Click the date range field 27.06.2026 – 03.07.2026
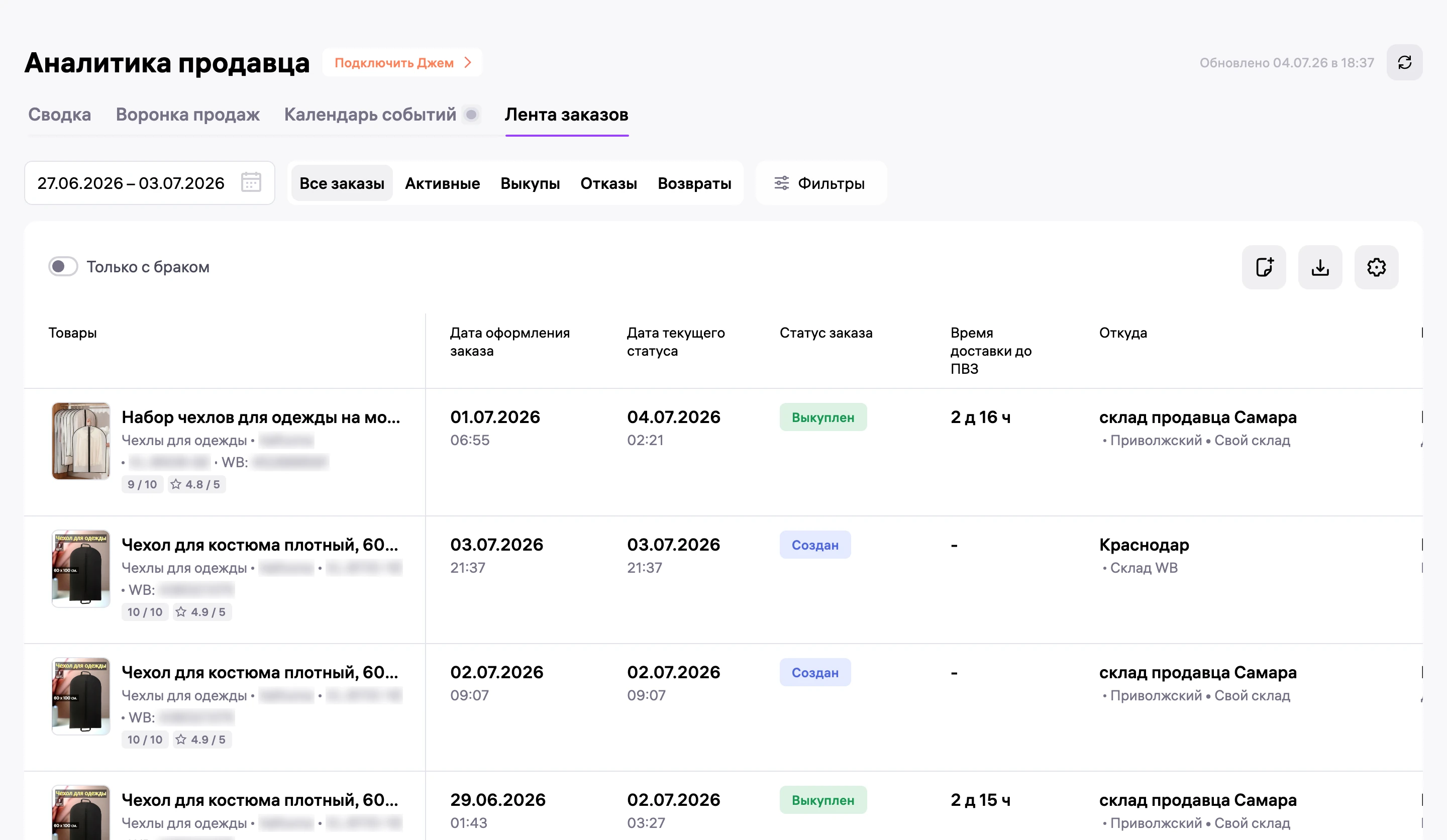 pos(149,182)
